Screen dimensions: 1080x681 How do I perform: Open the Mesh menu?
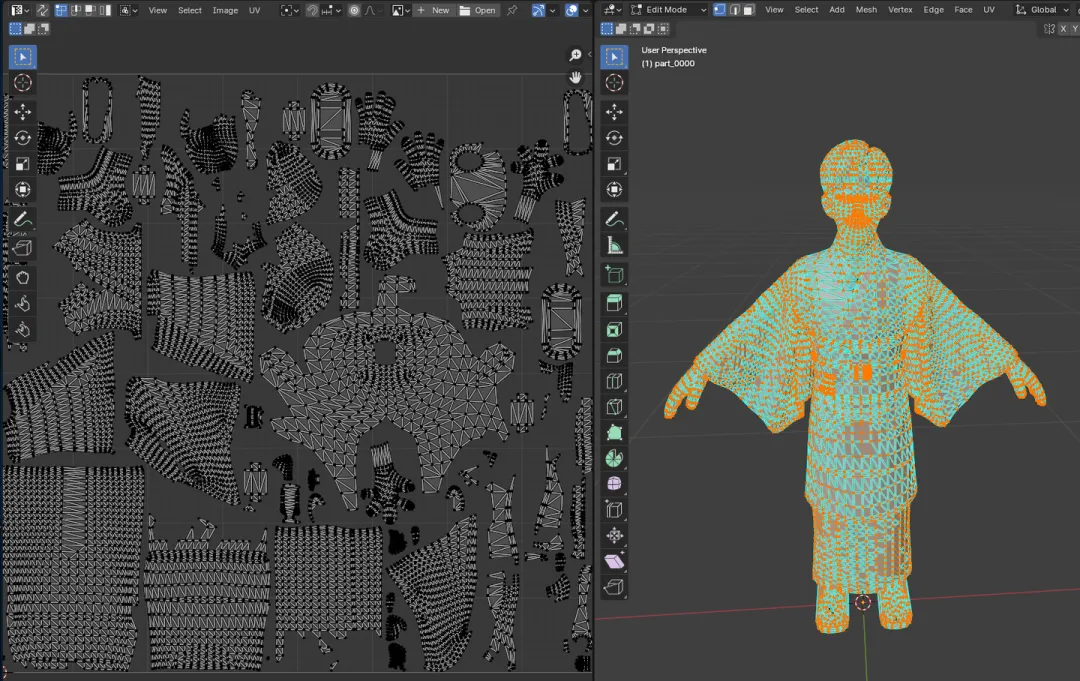click(866, 10)
